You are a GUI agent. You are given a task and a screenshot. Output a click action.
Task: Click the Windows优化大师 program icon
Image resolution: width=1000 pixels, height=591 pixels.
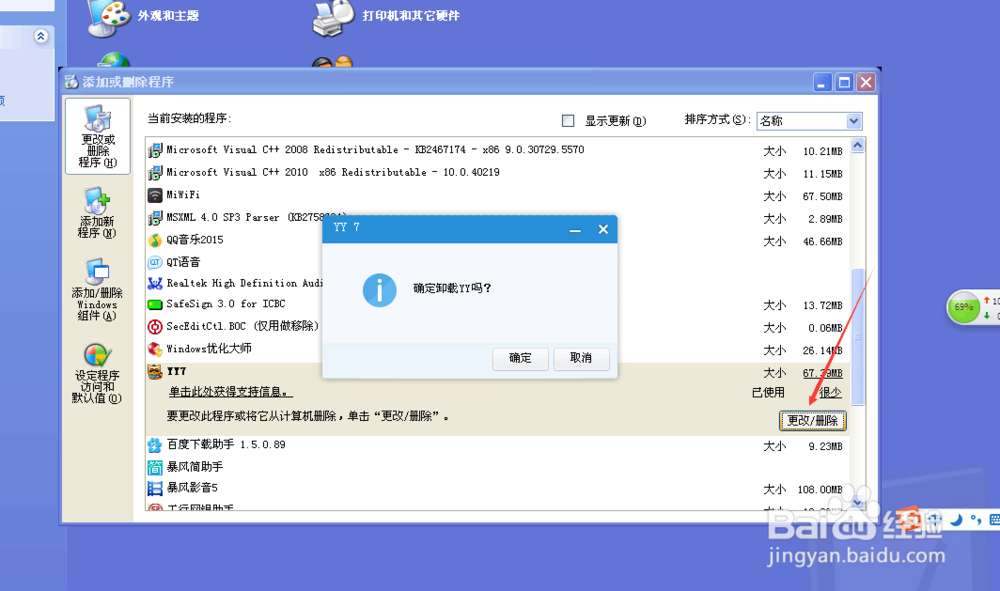tap(155, 349)
